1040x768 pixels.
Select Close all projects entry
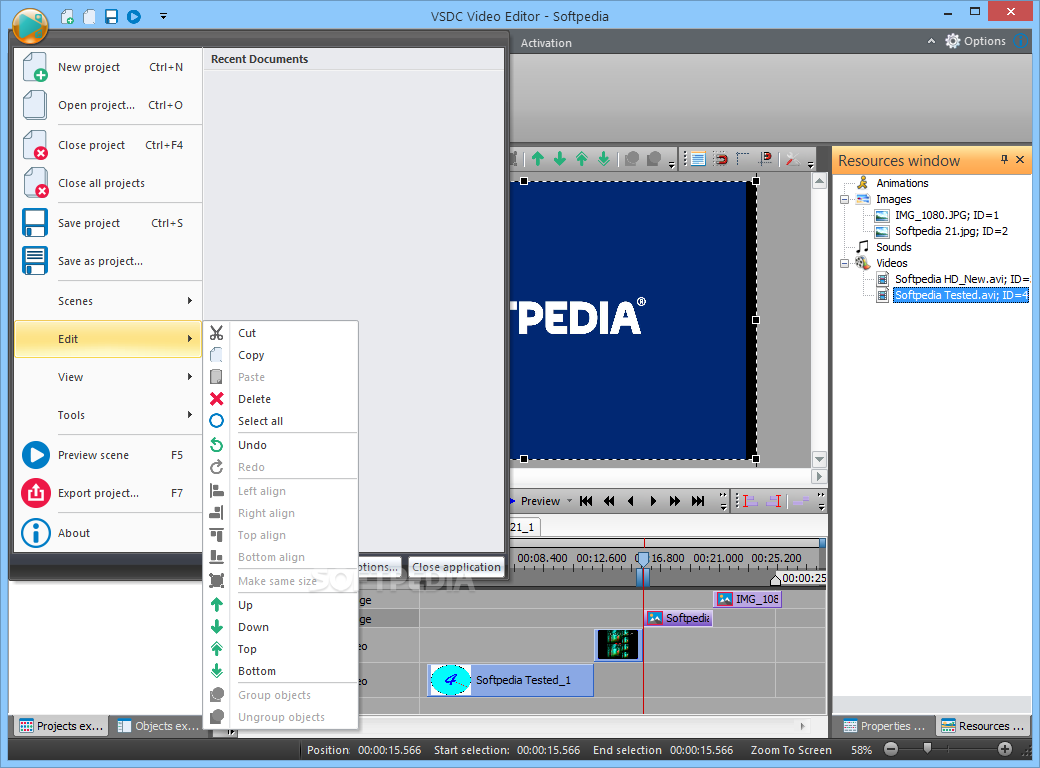click(x=108, y=183)
